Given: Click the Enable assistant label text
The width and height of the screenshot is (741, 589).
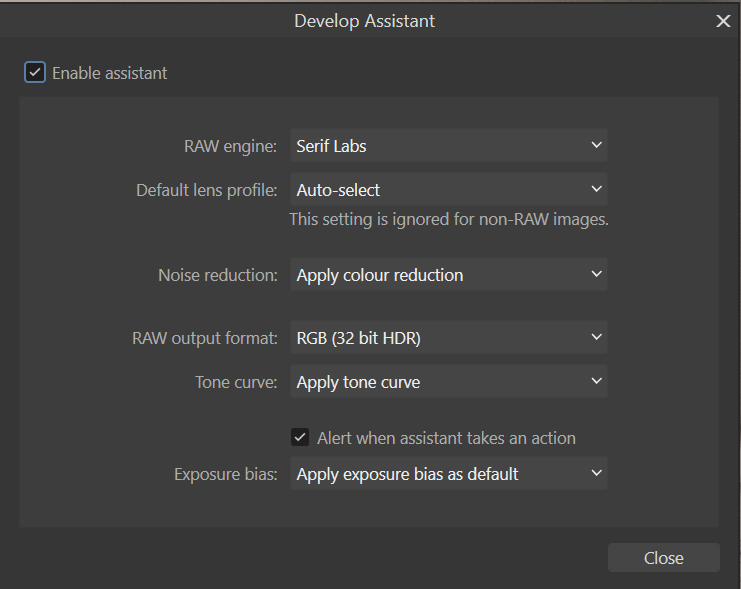Looking at the screenshot, I should tap(110, 73).
